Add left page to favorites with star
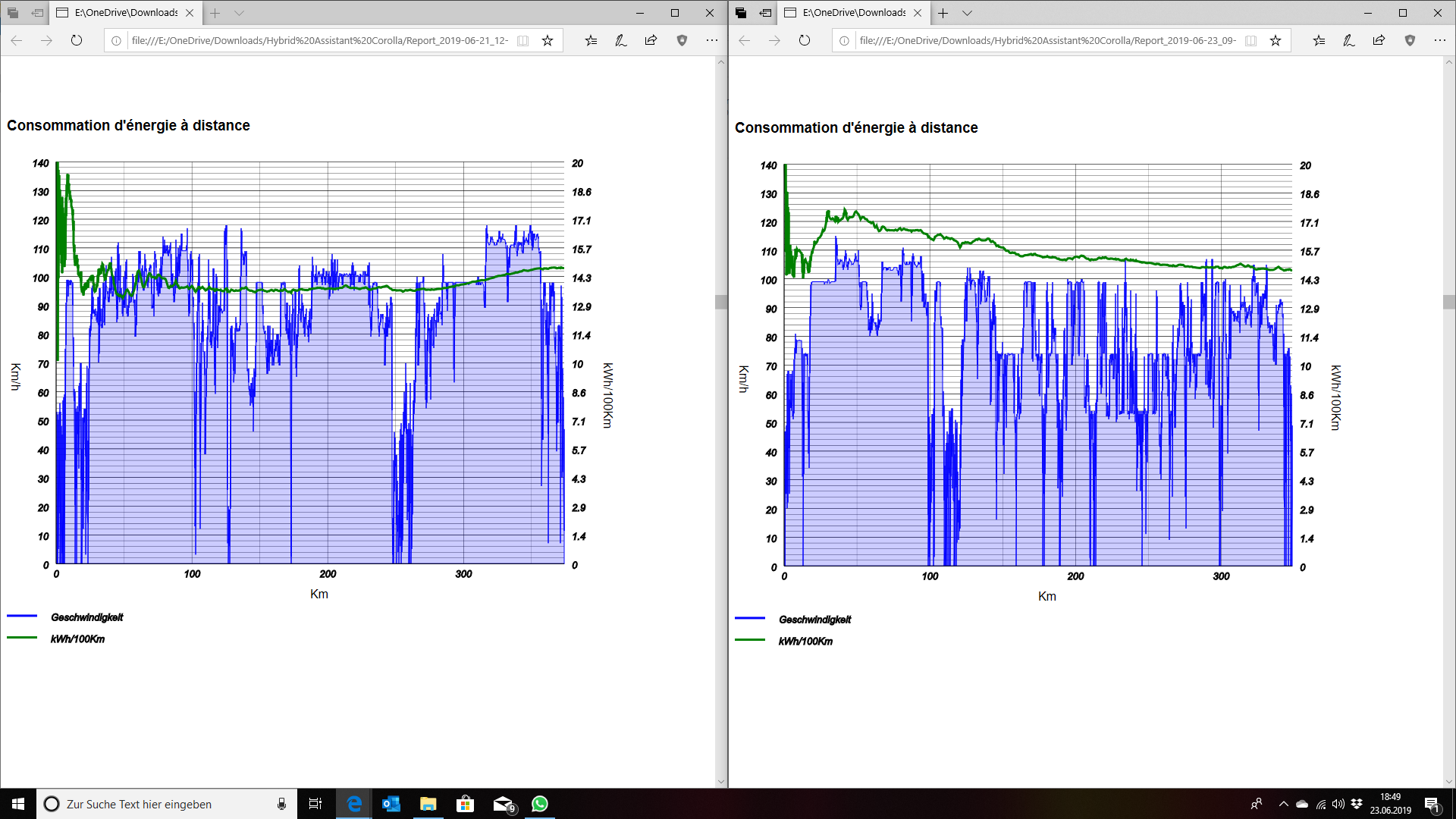Viewport: 1456px width, 819px height. (x=548, y=41)
